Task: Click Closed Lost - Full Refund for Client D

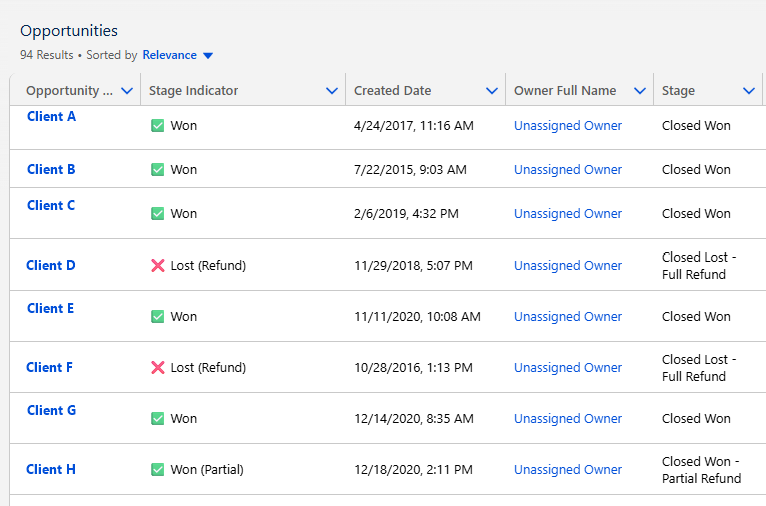Action: [x=699, y=266]
